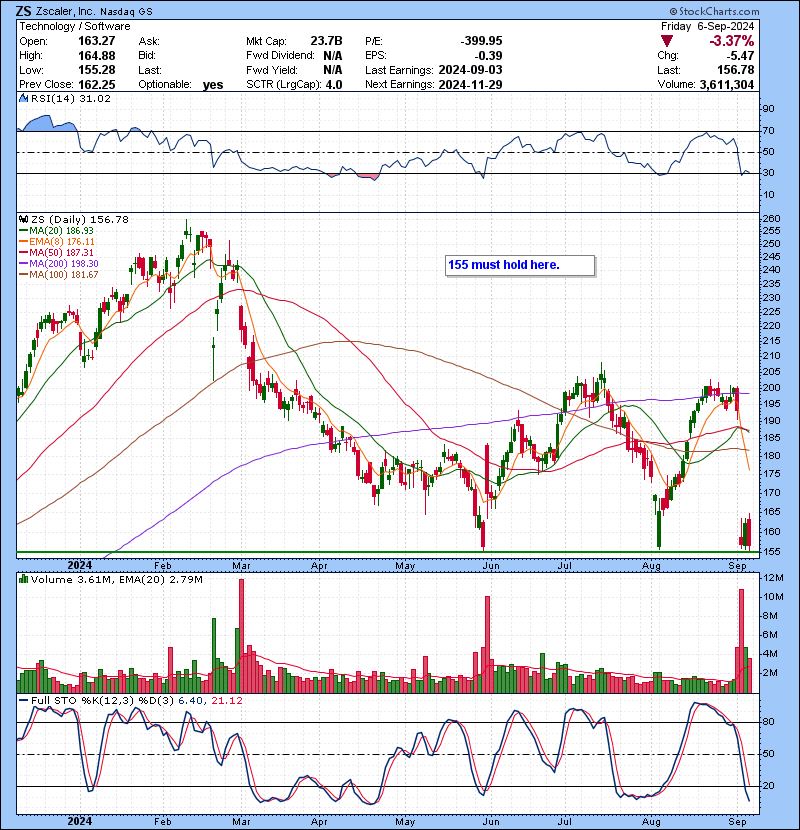Click the green MA(20) legend line swatch
This screenshot has height=830, width=800.
(x=23, y=231)
